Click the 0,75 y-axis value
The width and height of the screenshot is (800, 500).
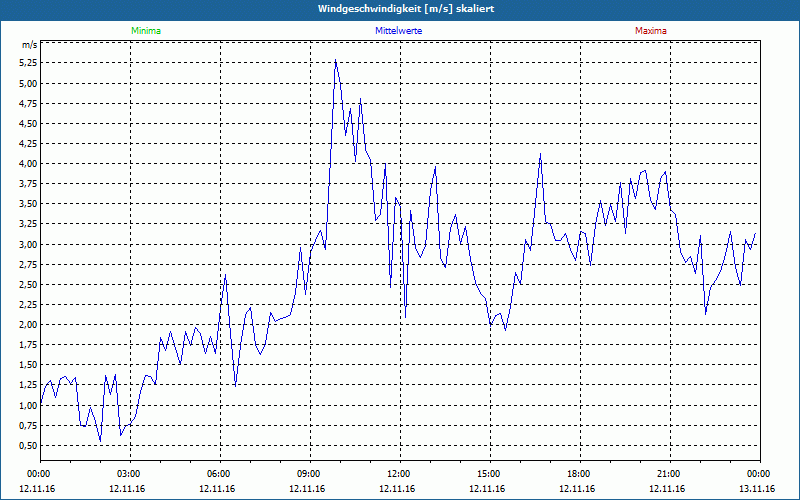[29, 426]
